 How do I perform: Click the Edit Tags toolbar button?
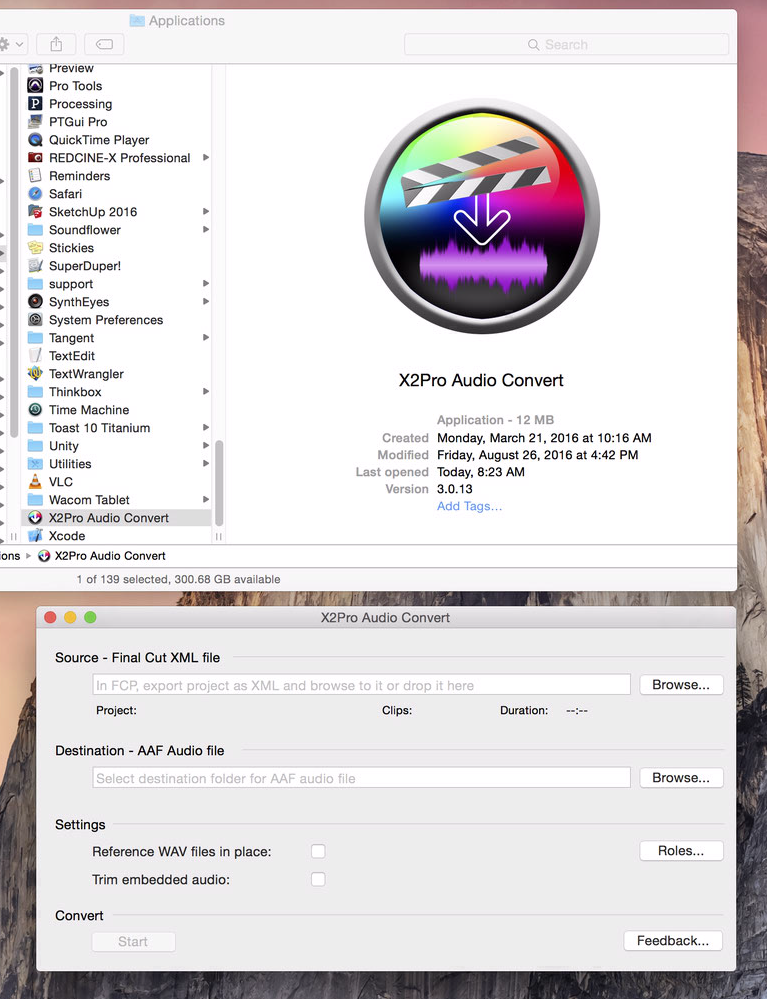click(104, 44)
